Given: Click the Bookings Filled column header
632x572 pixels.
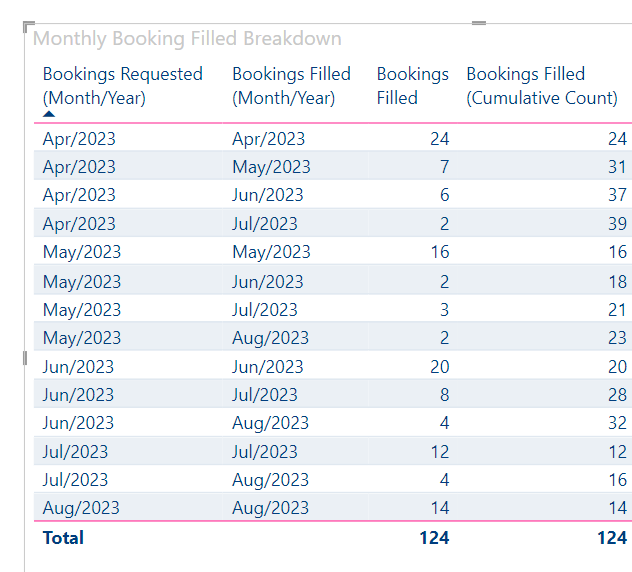Looking at the screenshot, I should click(412, 86).
